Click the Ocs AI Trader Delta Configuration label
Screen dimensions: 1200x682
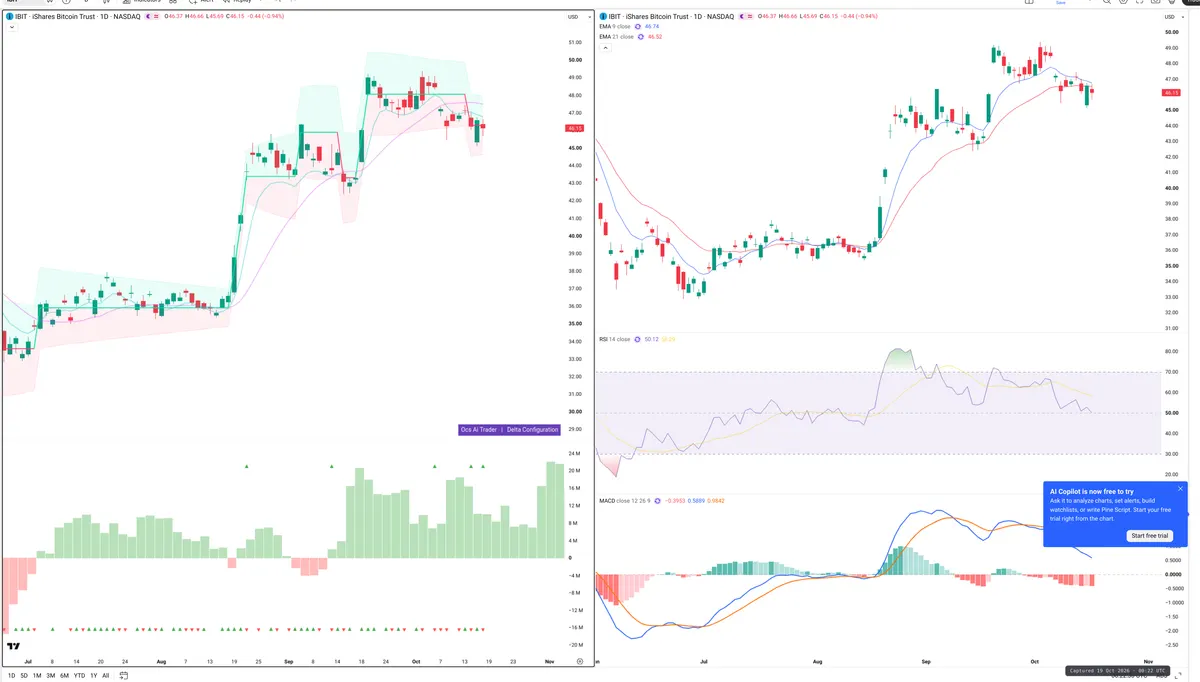(x=509, y=429)
